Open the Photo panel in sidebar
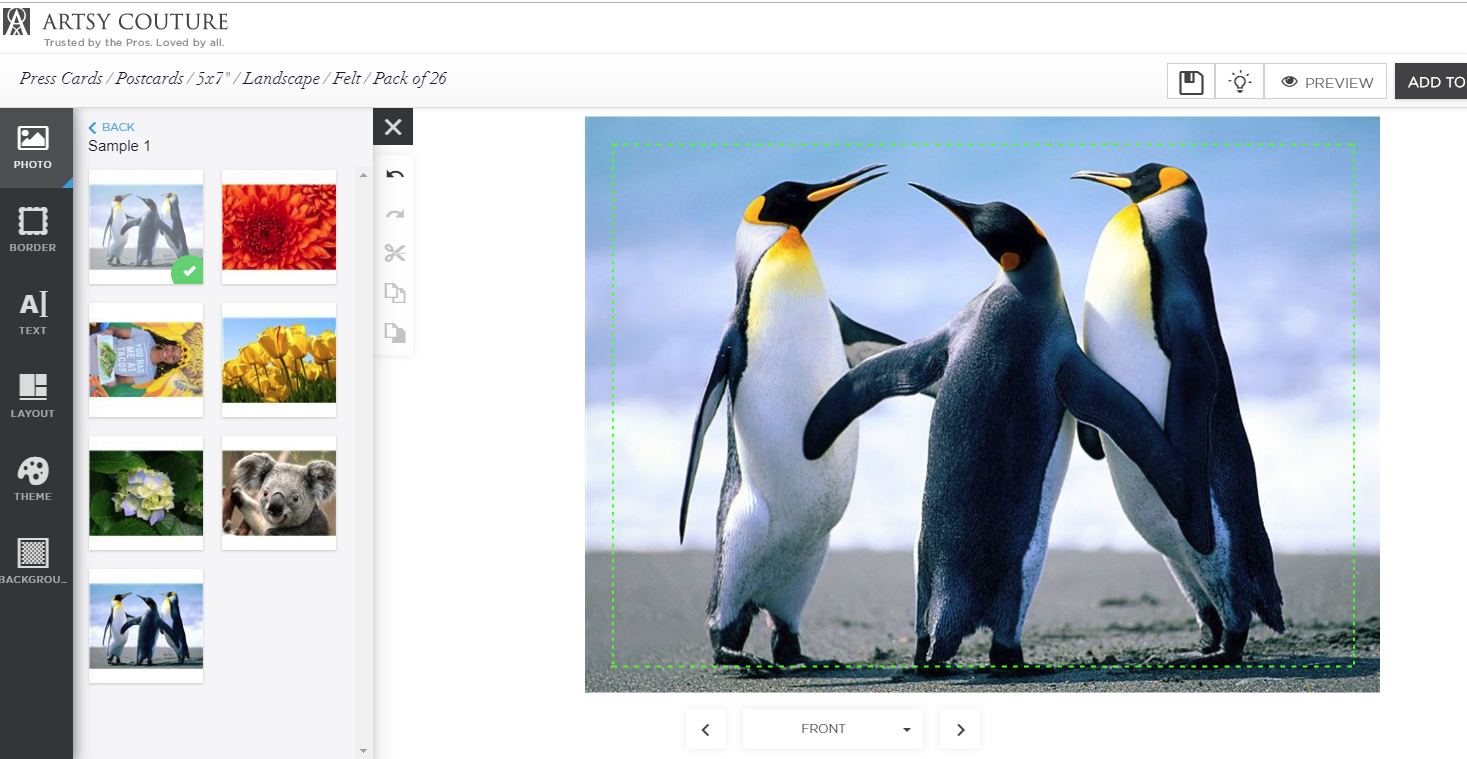 33,147
